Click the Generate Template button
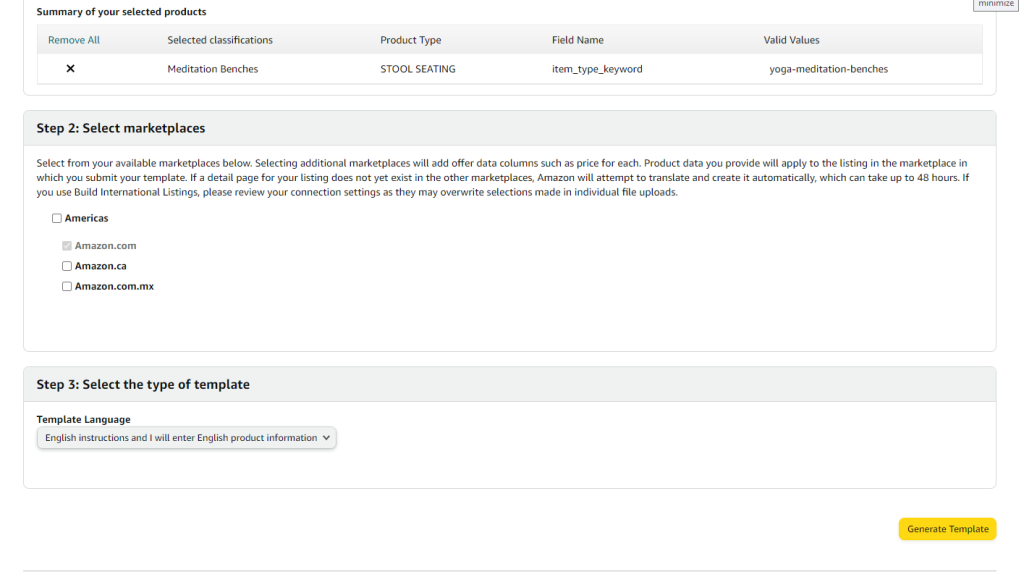Image resolution: width=1024 pixels, height=580 pixels. pyautogui.click(x=947, y=529)
